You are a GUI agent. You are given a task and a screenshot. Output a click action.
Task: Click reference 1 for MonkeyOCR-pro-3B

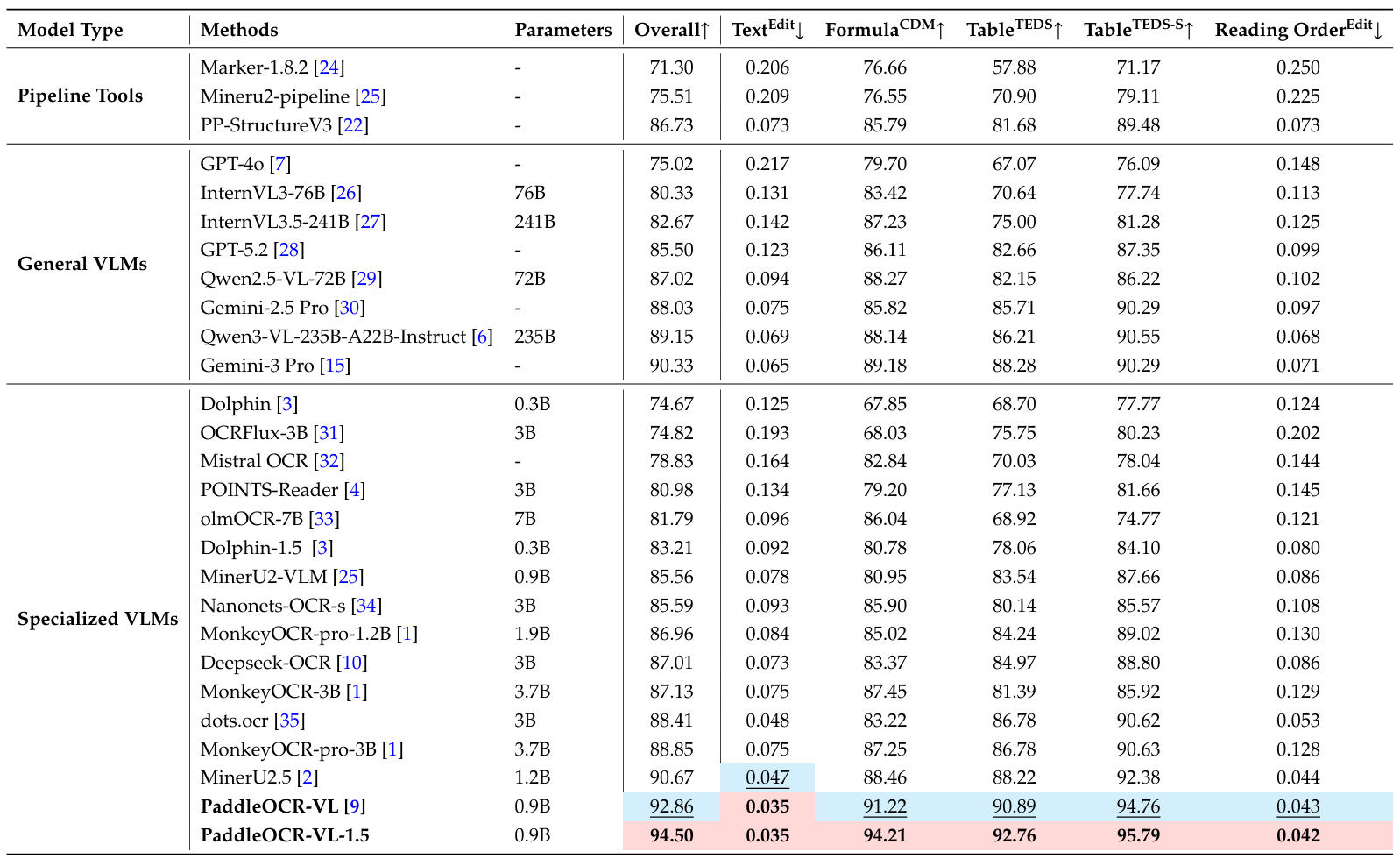(x=392, y=749)
